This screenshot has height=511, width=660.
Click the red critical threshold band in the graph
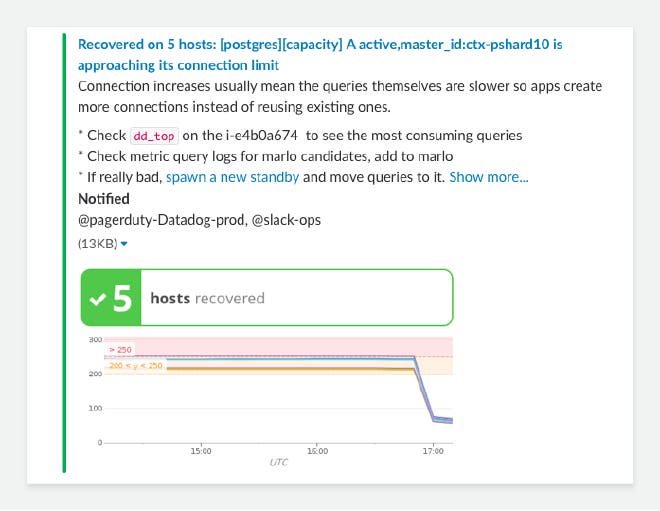300,346
